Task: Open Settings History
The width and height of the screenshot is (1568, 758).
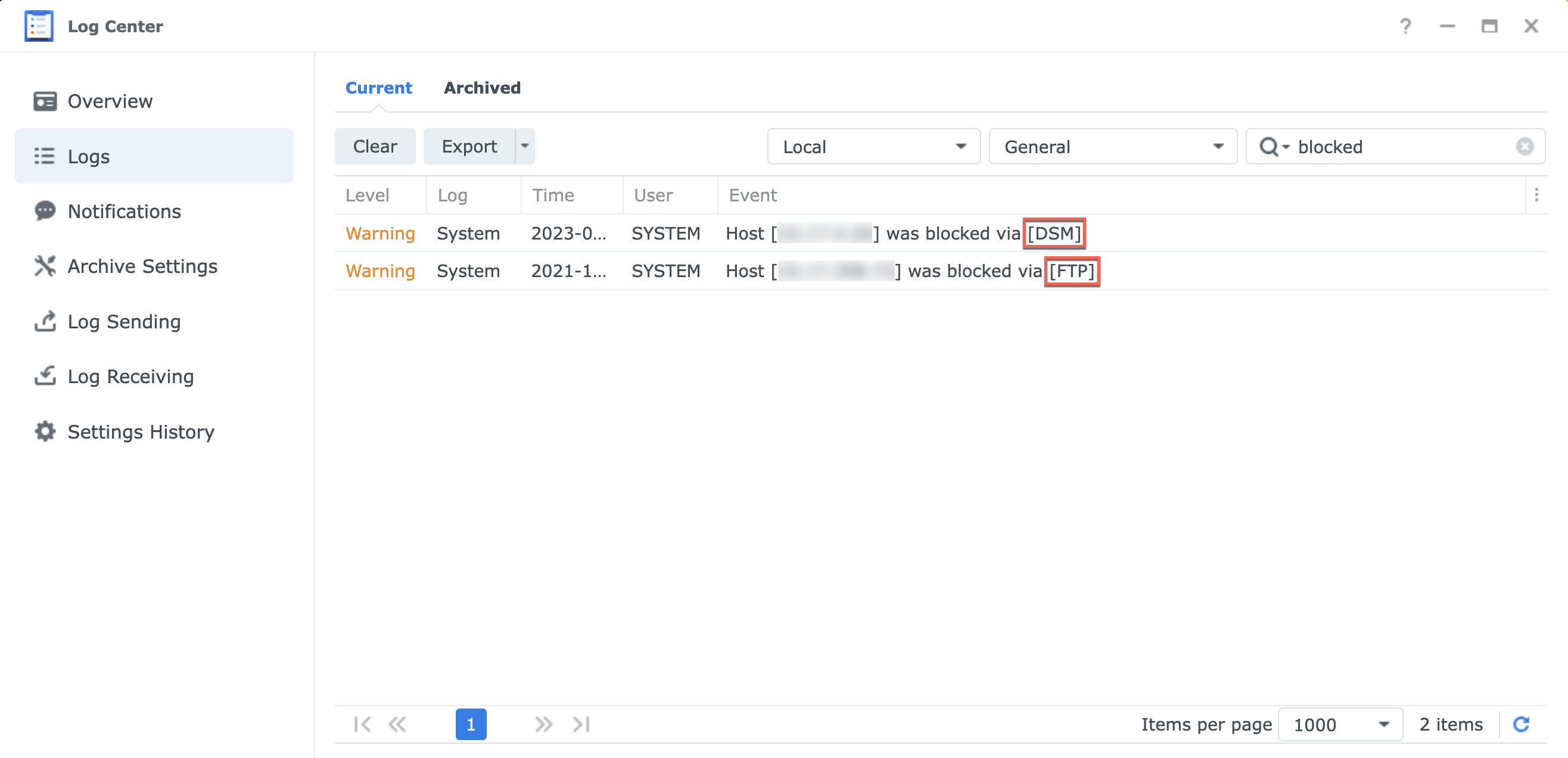Action: (x=141, y=431)
